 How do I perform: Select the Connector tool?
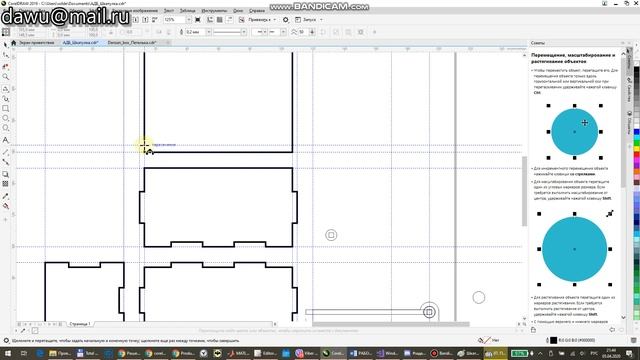pyautogui.click(x=5, y=162)
